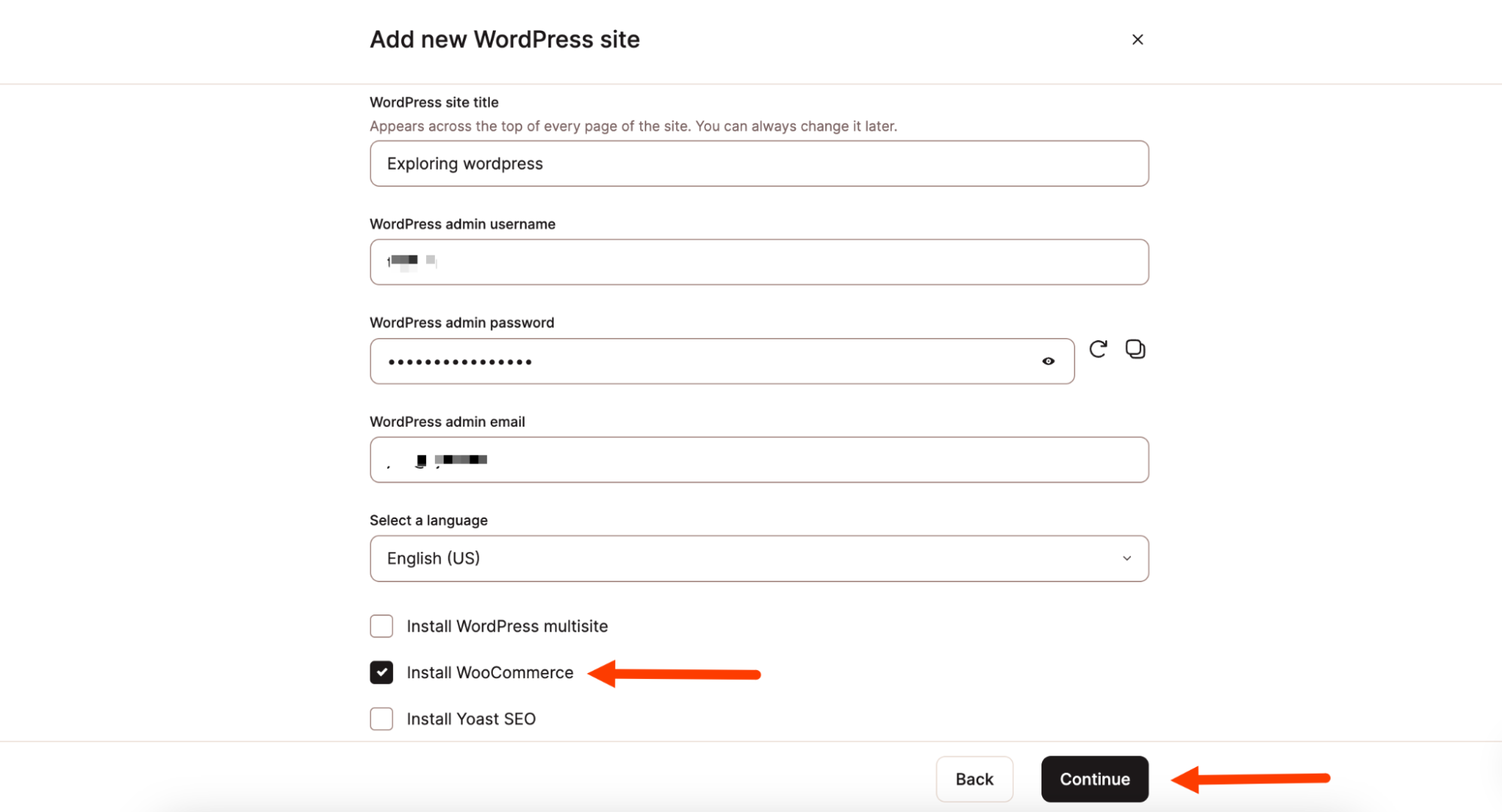The height and width of the screenshot is (812, 1502).
Task: Check Install WordPress multisite
Action: pos(381,626)
